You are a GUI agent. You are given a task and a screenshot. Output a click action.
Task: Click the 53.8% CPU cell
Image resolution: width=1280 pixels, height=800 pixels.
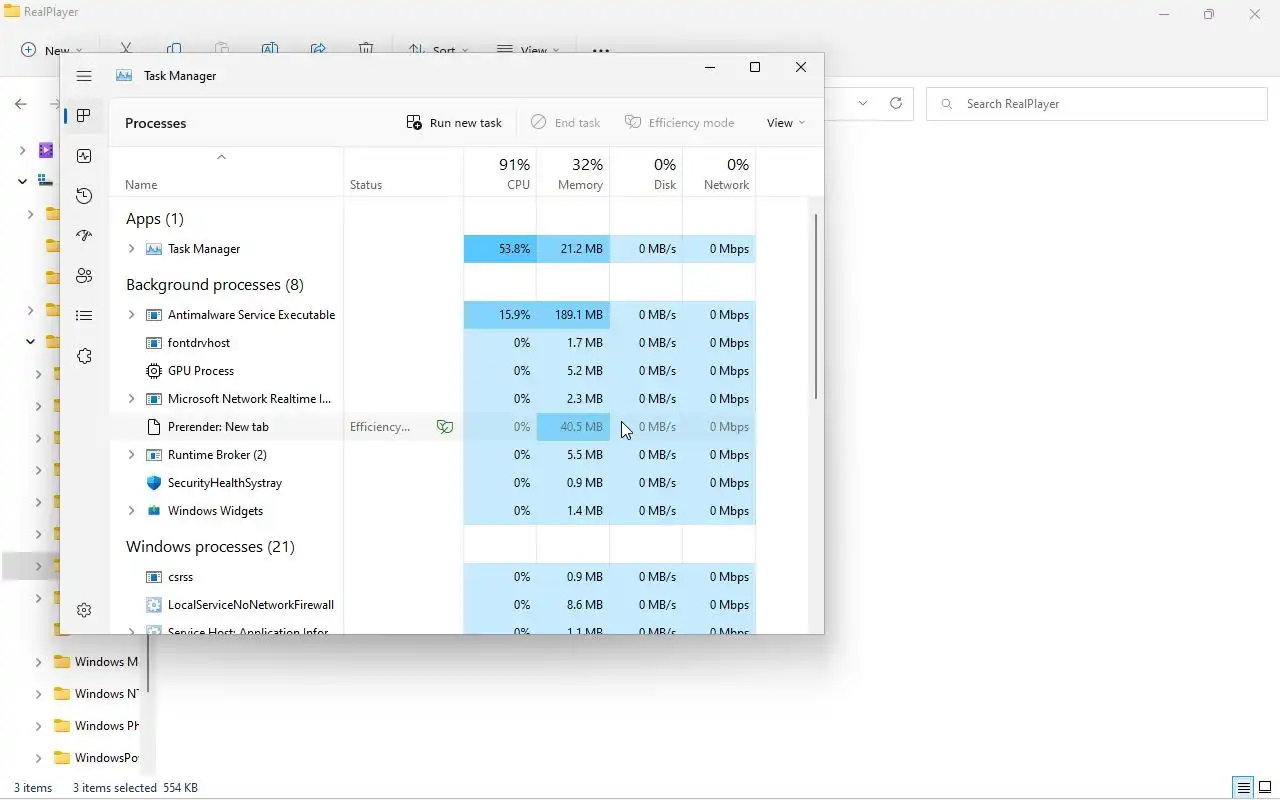pos(500,249)
